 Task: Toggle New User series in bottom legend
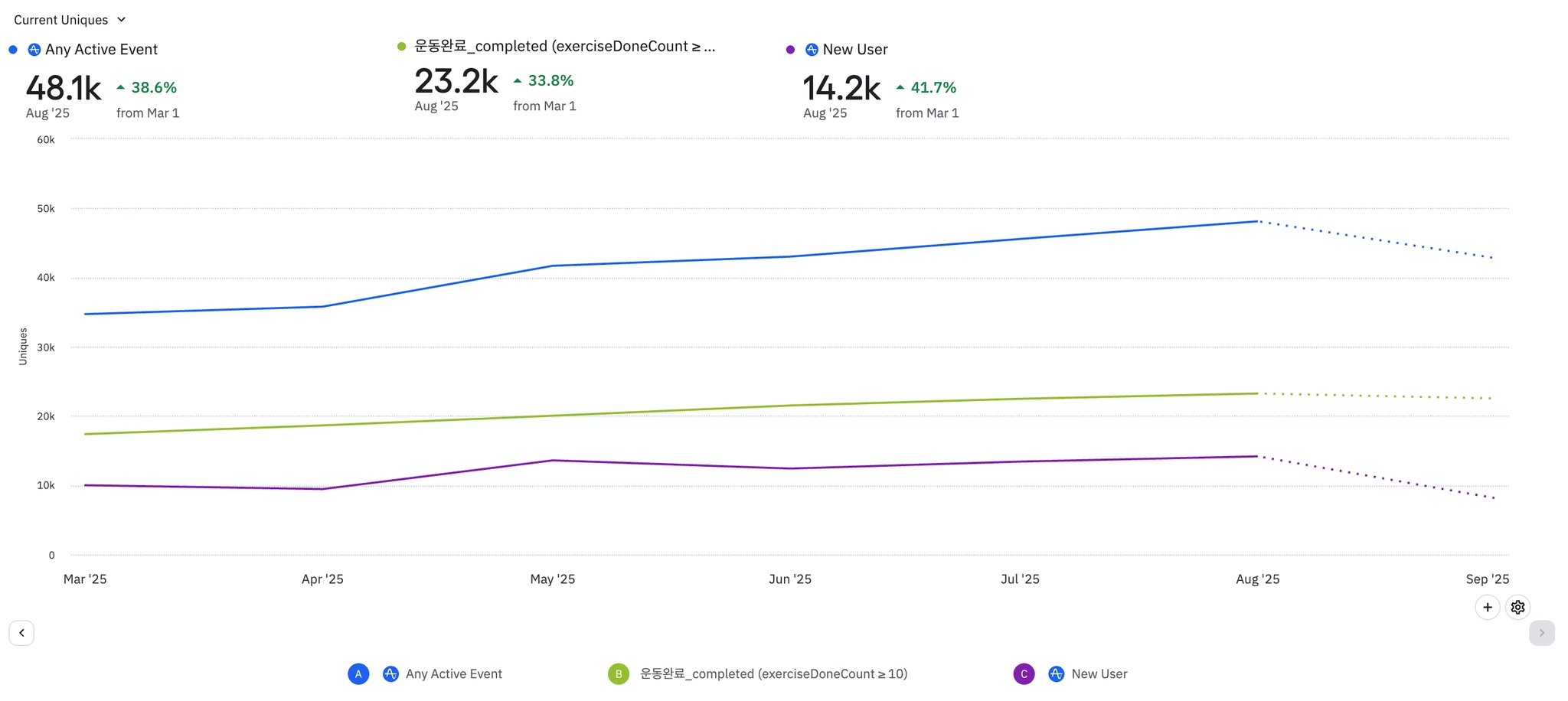coord(1099,674)
